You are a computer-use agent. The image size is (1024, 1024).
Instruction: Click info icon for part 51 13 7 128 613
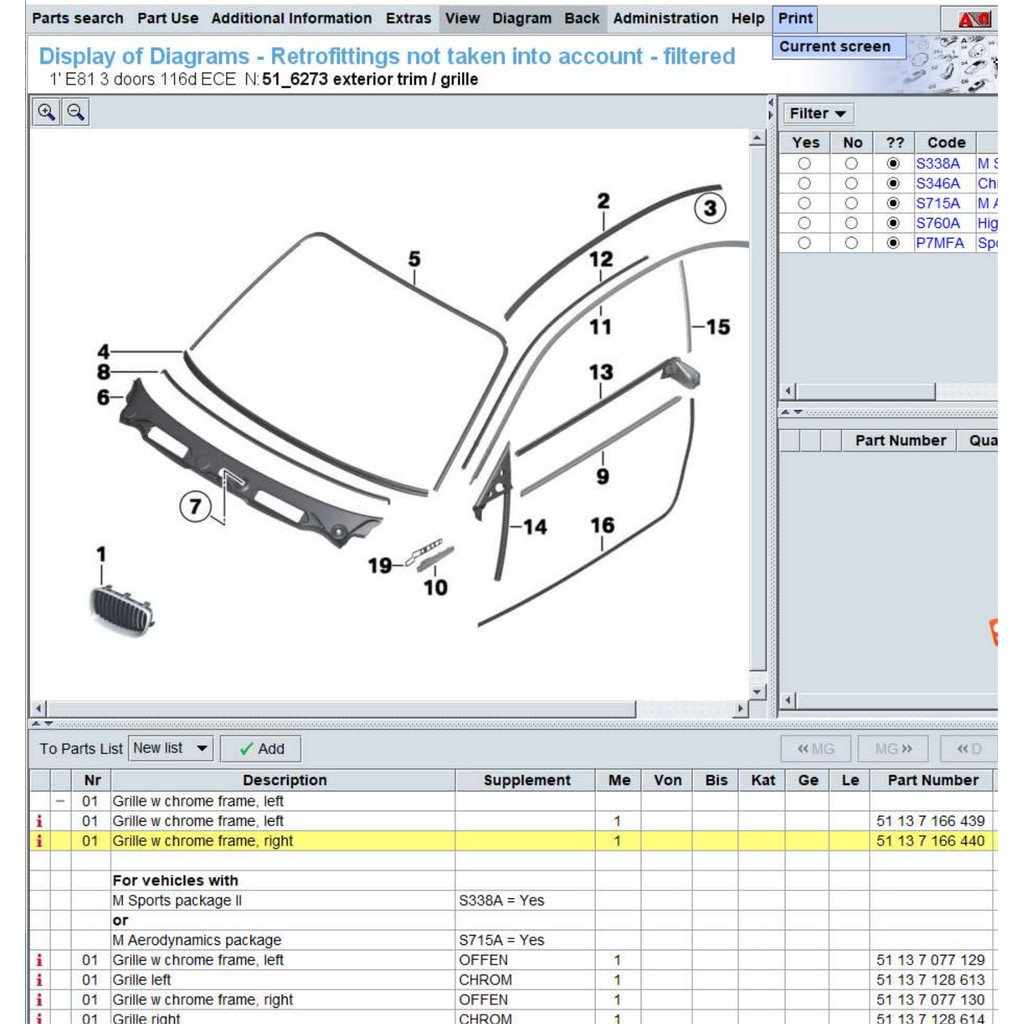pos(40,980)
